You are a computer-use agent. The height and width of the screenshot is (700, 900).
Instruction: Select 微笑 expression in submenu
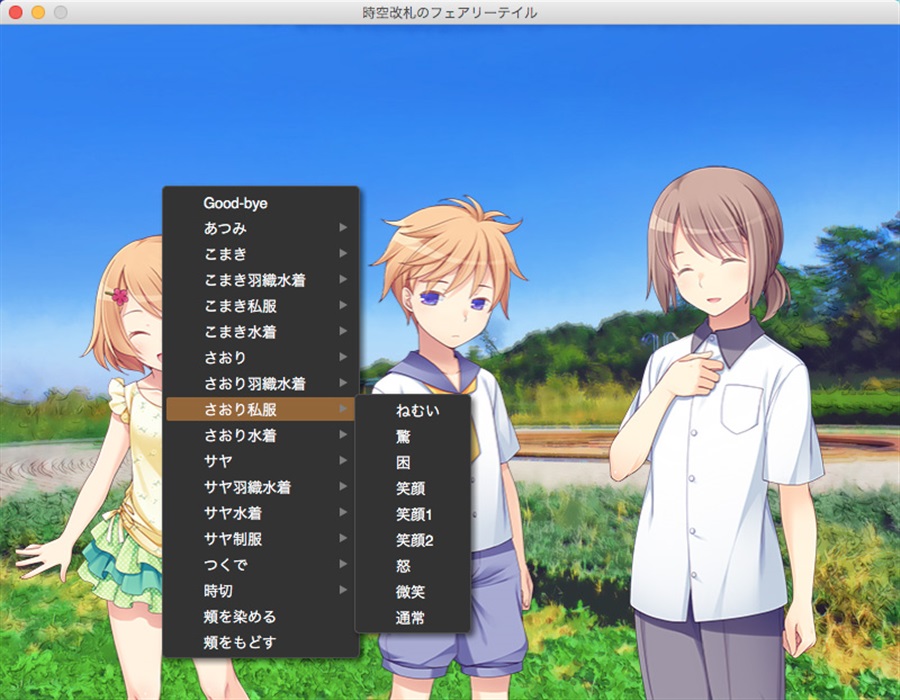point(413,592)
